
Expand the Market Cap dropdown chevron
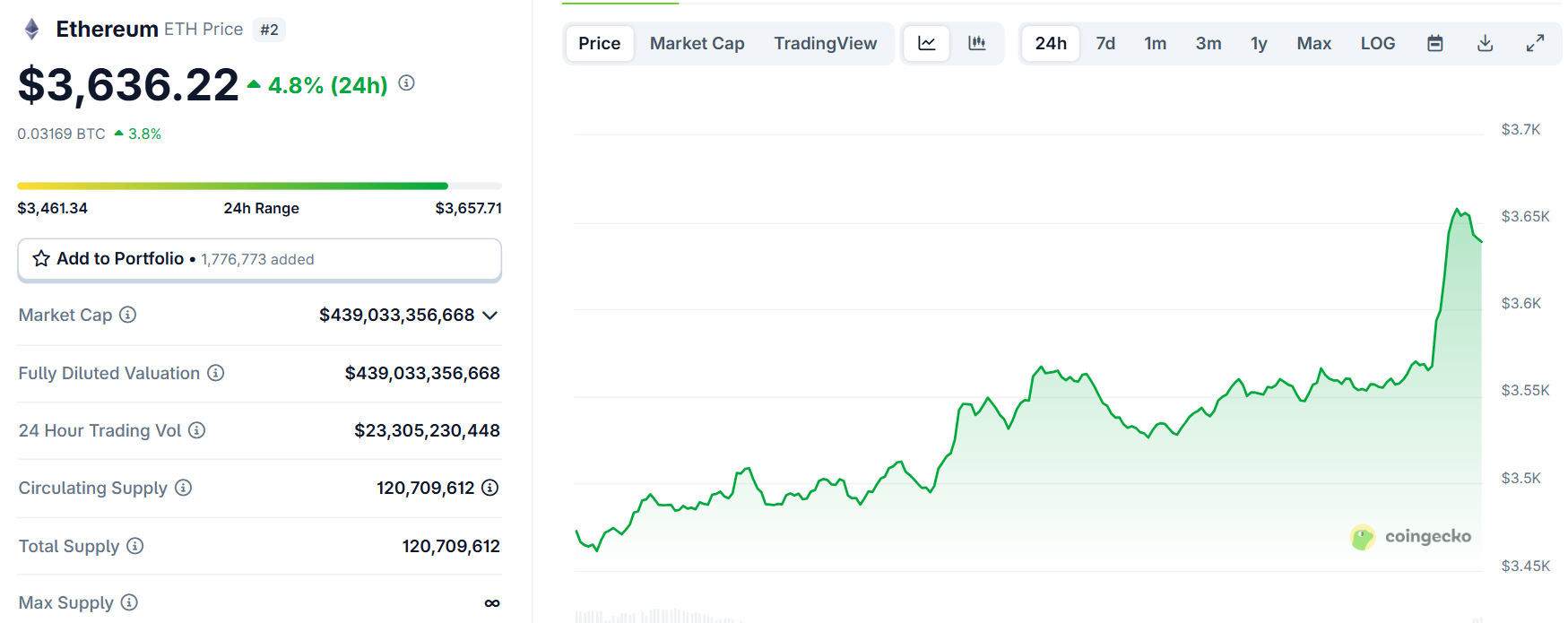pyautogui.click(x=490, y=316)
